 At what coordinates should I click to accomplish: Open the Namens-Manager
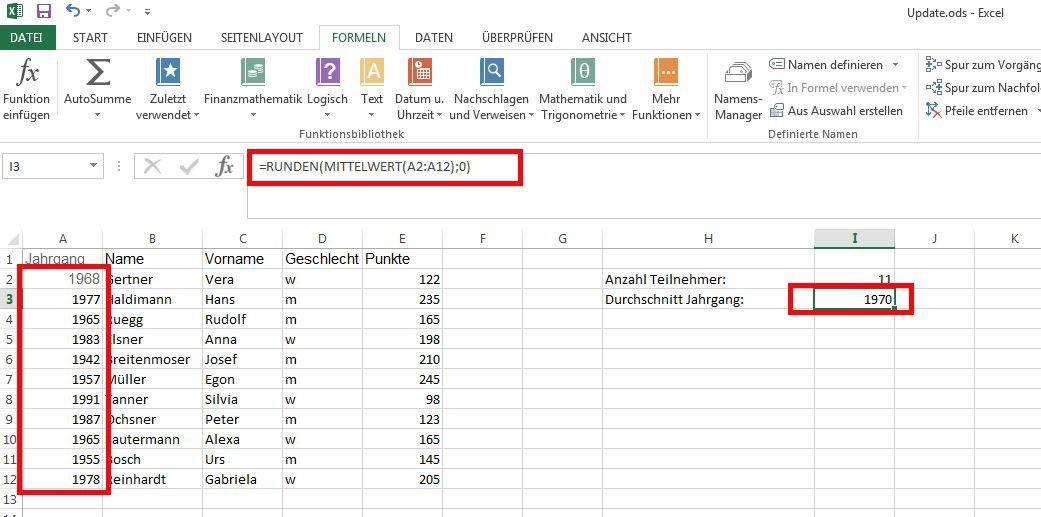point(738,90)
